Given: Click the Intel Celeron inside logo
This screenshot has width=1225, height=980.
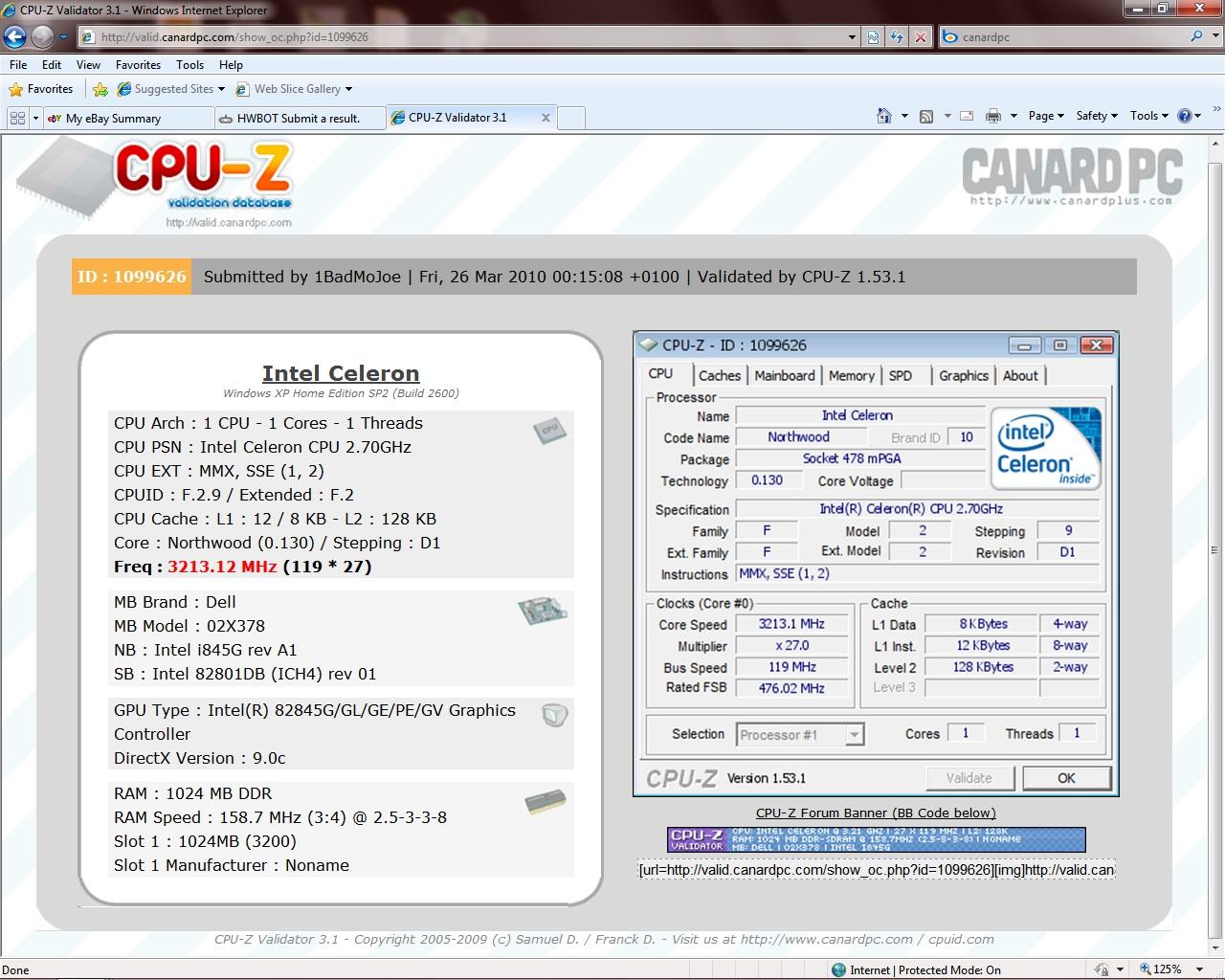Looking at the screenshot, I should tap(1046, 448).
